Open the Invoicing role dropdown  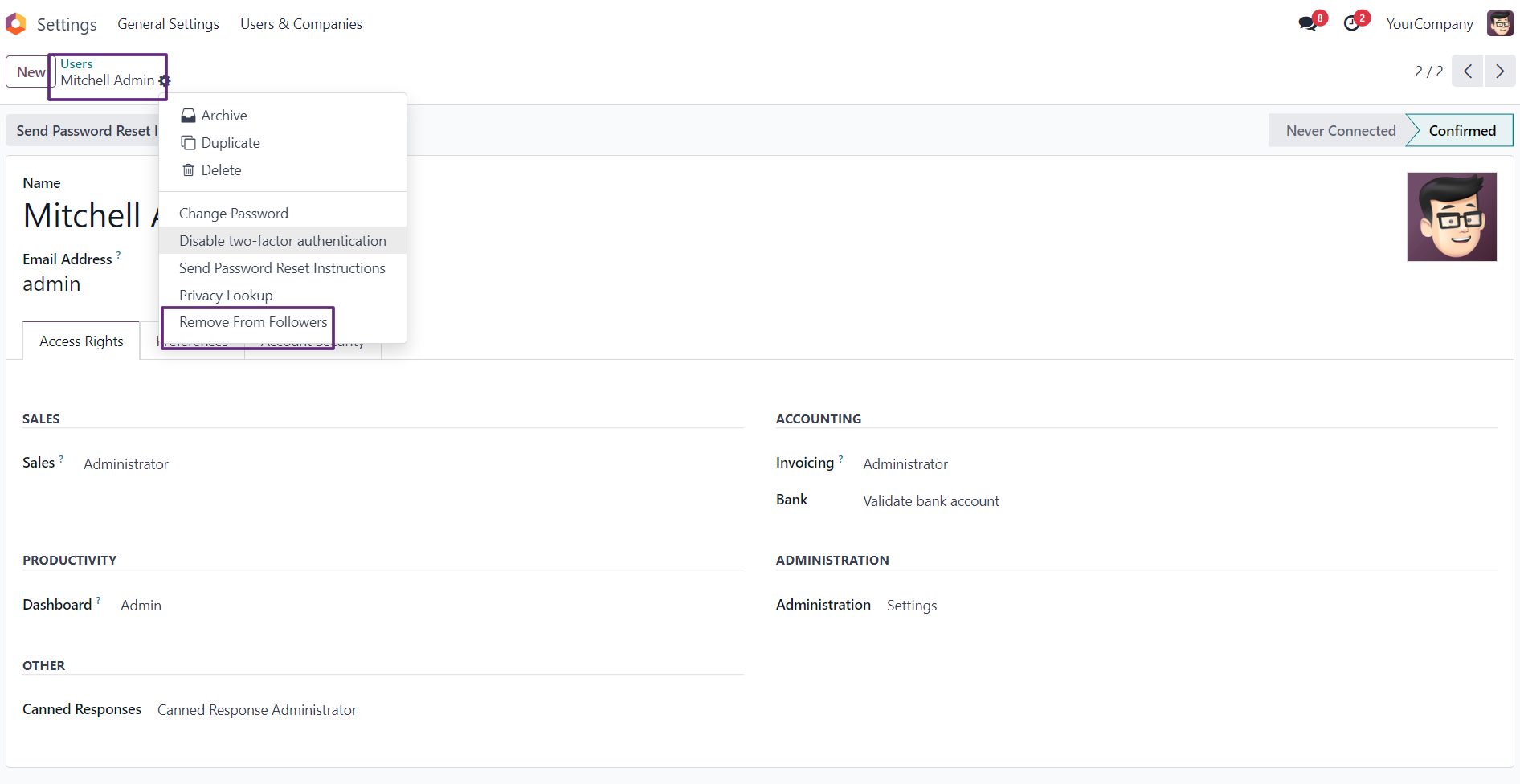click(x=905, y=464)
